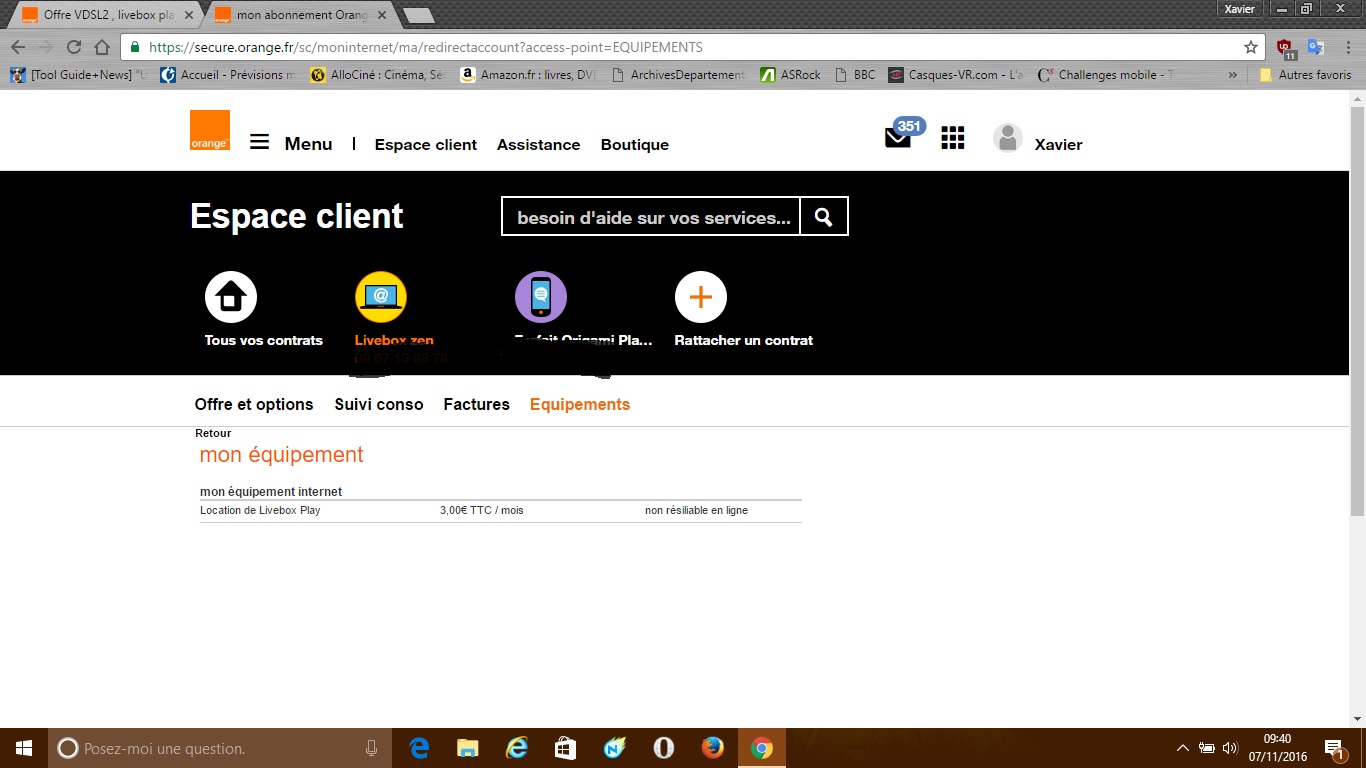1366x768 pixels.
Task: Open the hamburger Menu icon
Action: pyautogui.click(x=259, y=142)
